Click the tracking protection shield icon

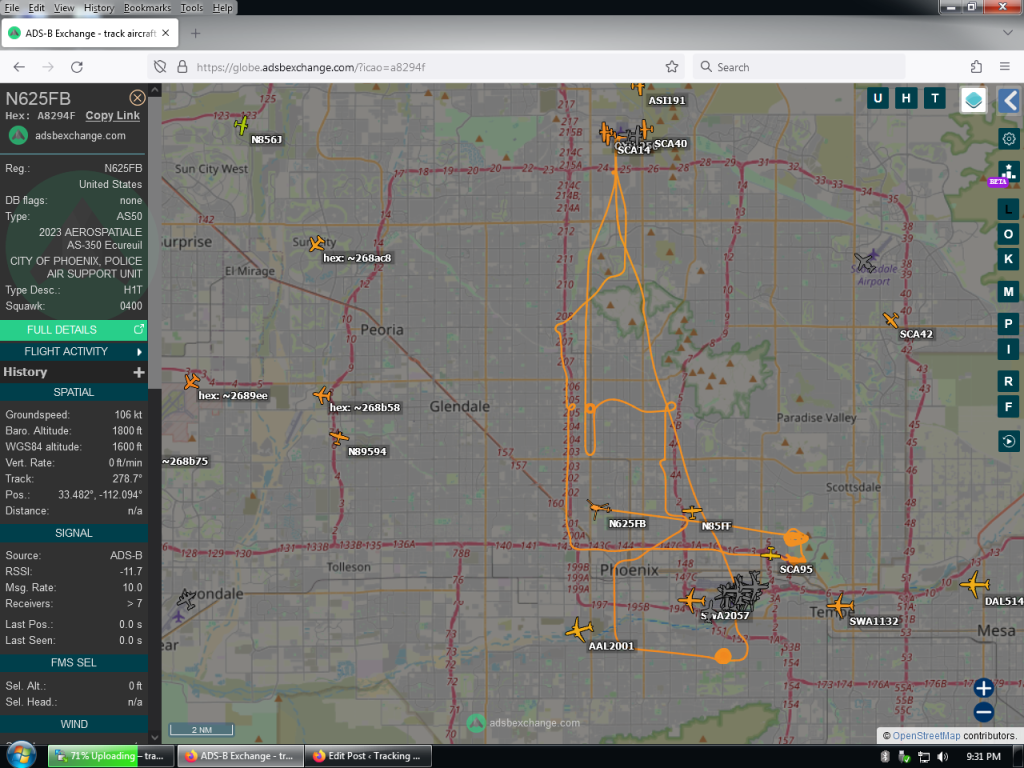point(160,67)
